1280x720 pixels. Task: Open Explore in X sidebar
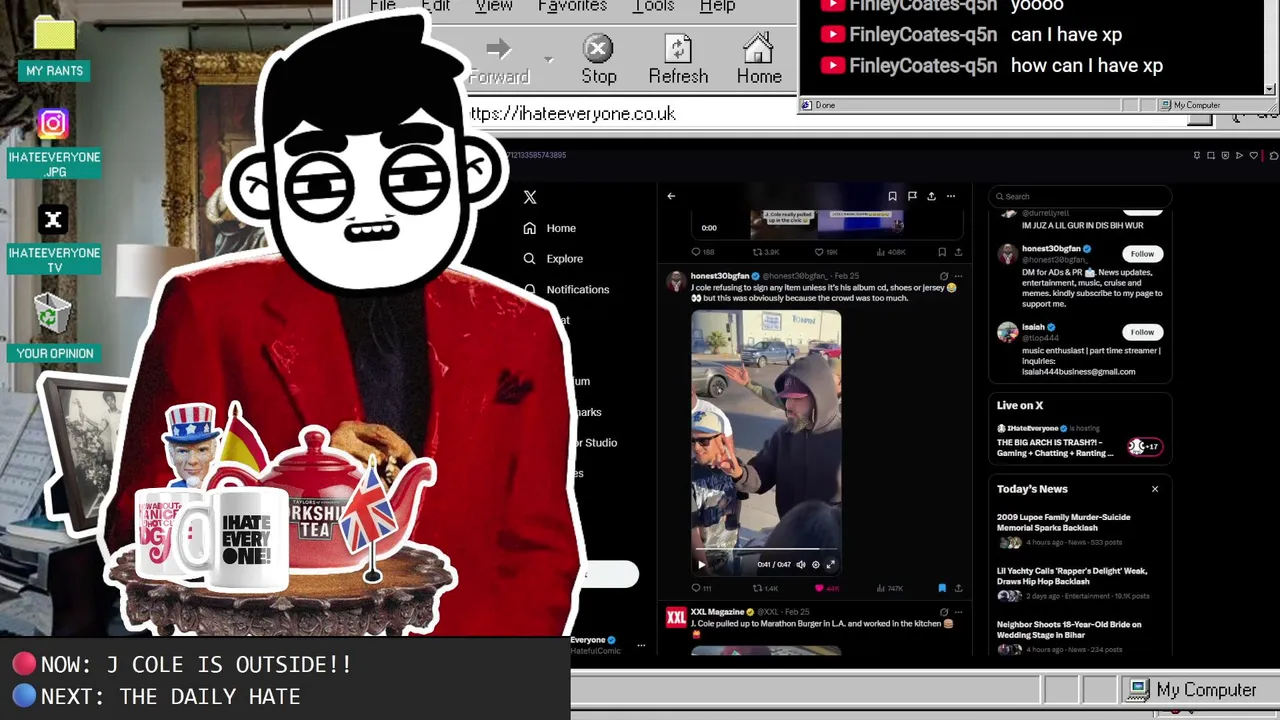click(553, 259)
